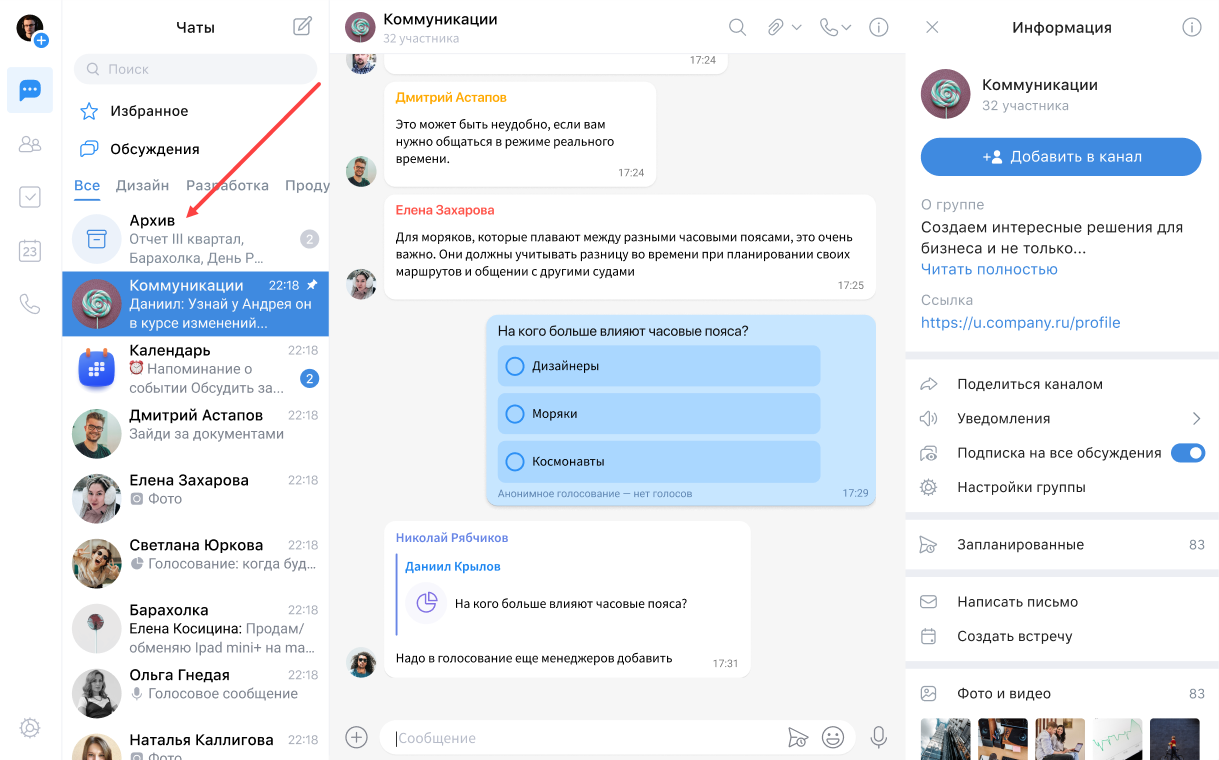Open settings gear in left sidebar
1219x760 pixels.
click(30, 728)
